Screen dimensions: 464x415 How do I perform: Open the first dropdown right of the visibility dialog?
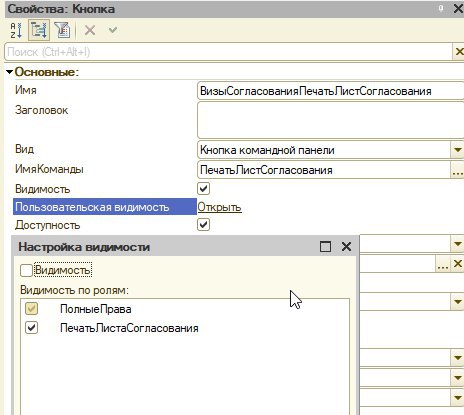[x=457, y=244]
